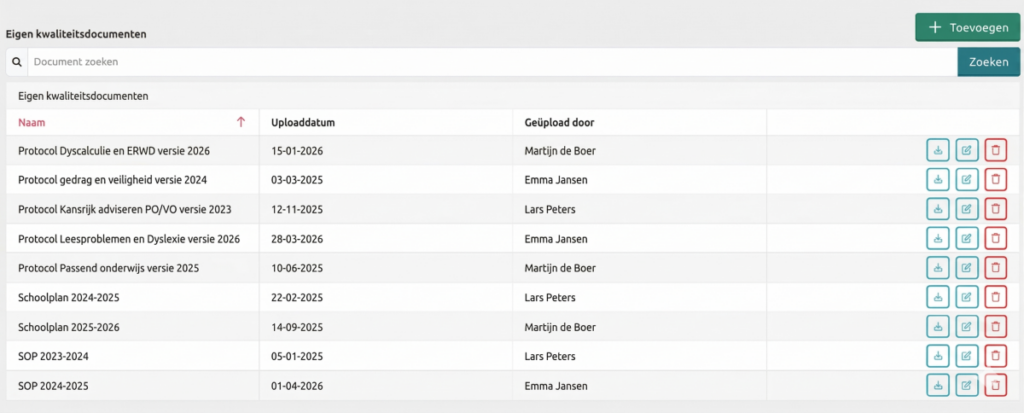Download SOP 2024-2025 file
The height and width of the screenshot is (413, 1024).
938,386
